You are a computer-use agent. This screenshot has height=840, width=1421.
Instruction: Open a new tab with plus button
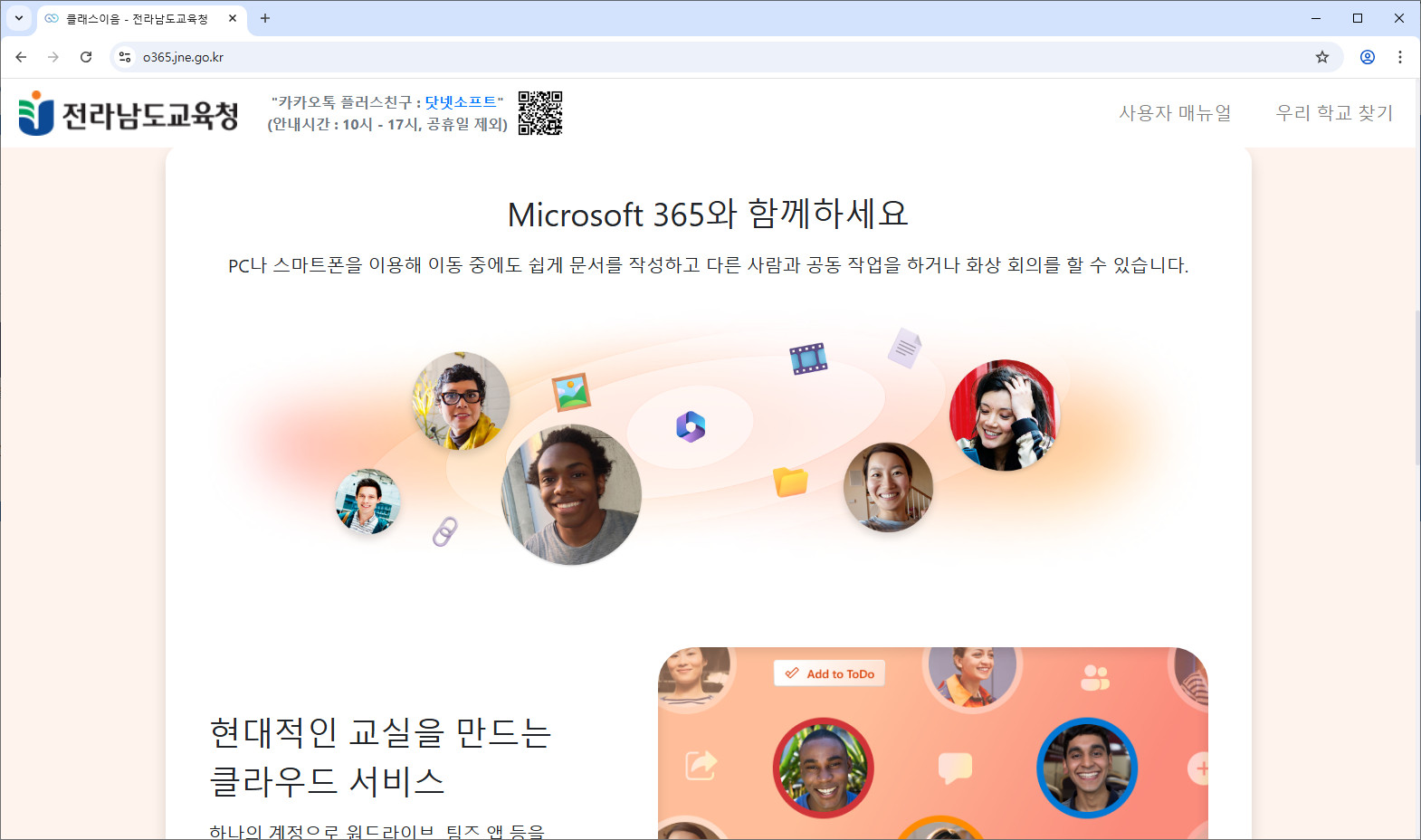point(265,18)
